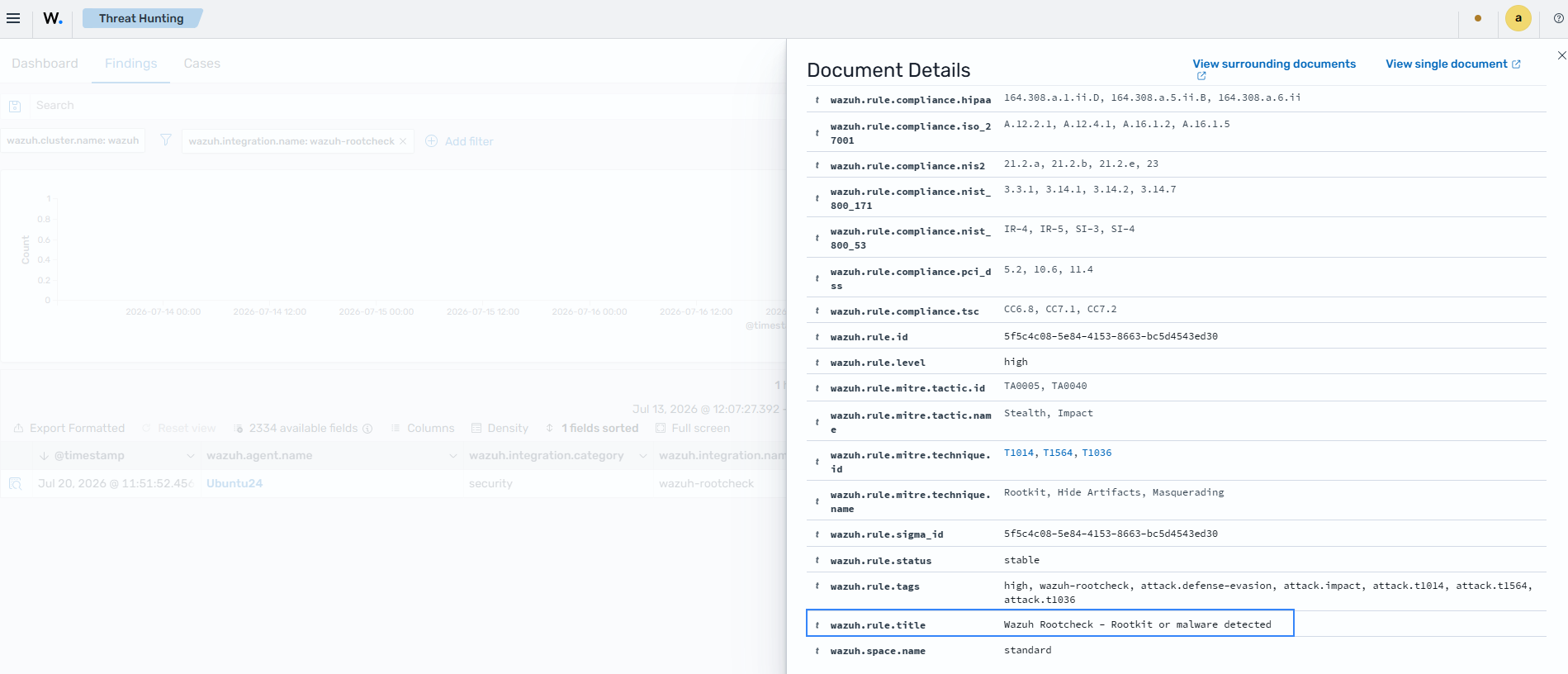The image size is (1568, 674).
Task: Click the @timestamp sort arrow icon
Action: (44, 456)
